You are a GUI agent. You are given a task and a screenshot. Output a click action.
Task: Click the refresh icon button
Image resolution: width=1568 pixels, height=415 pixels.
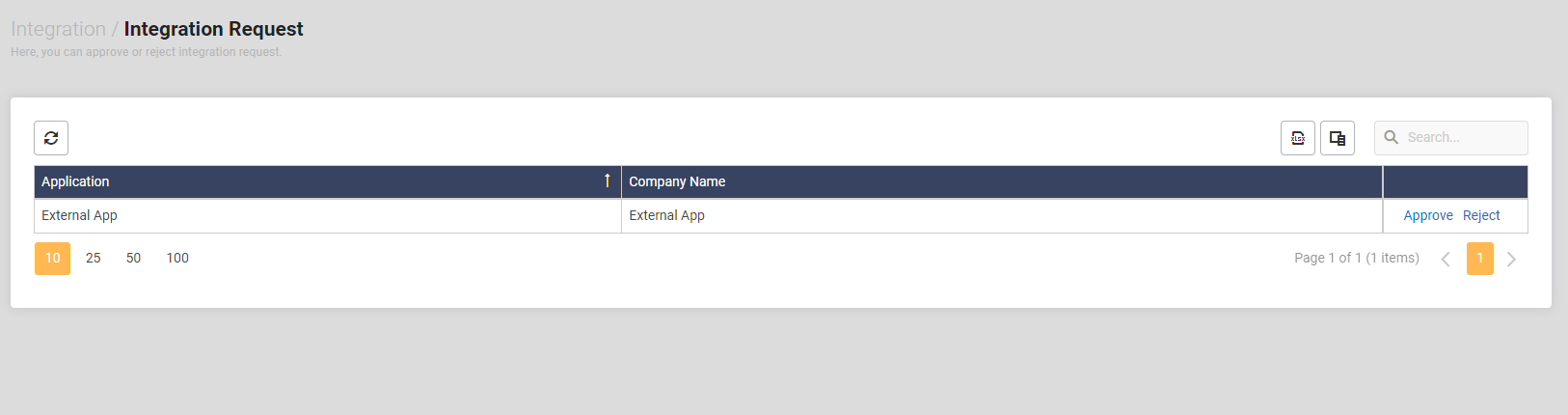click(x=51, y=138)
